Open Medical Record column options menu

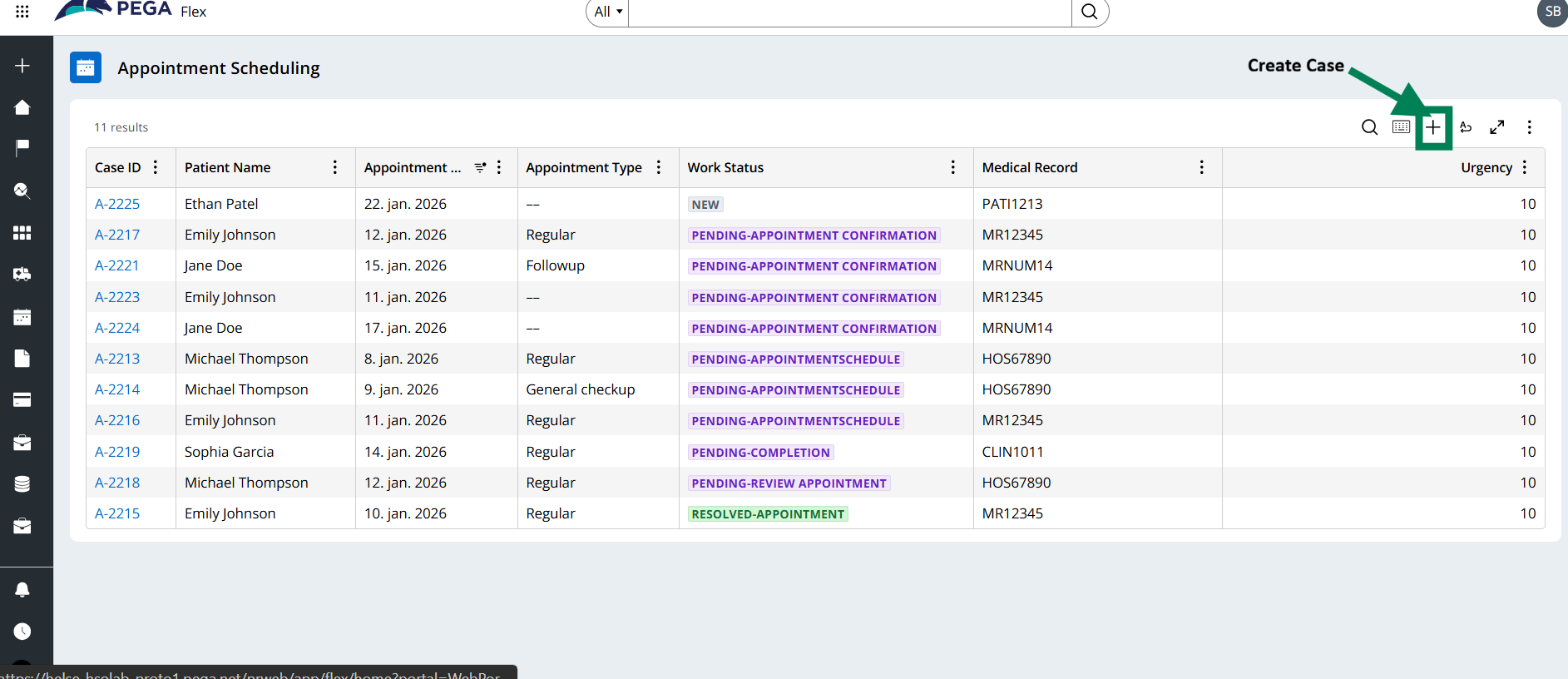click(x=1202, y=167)
